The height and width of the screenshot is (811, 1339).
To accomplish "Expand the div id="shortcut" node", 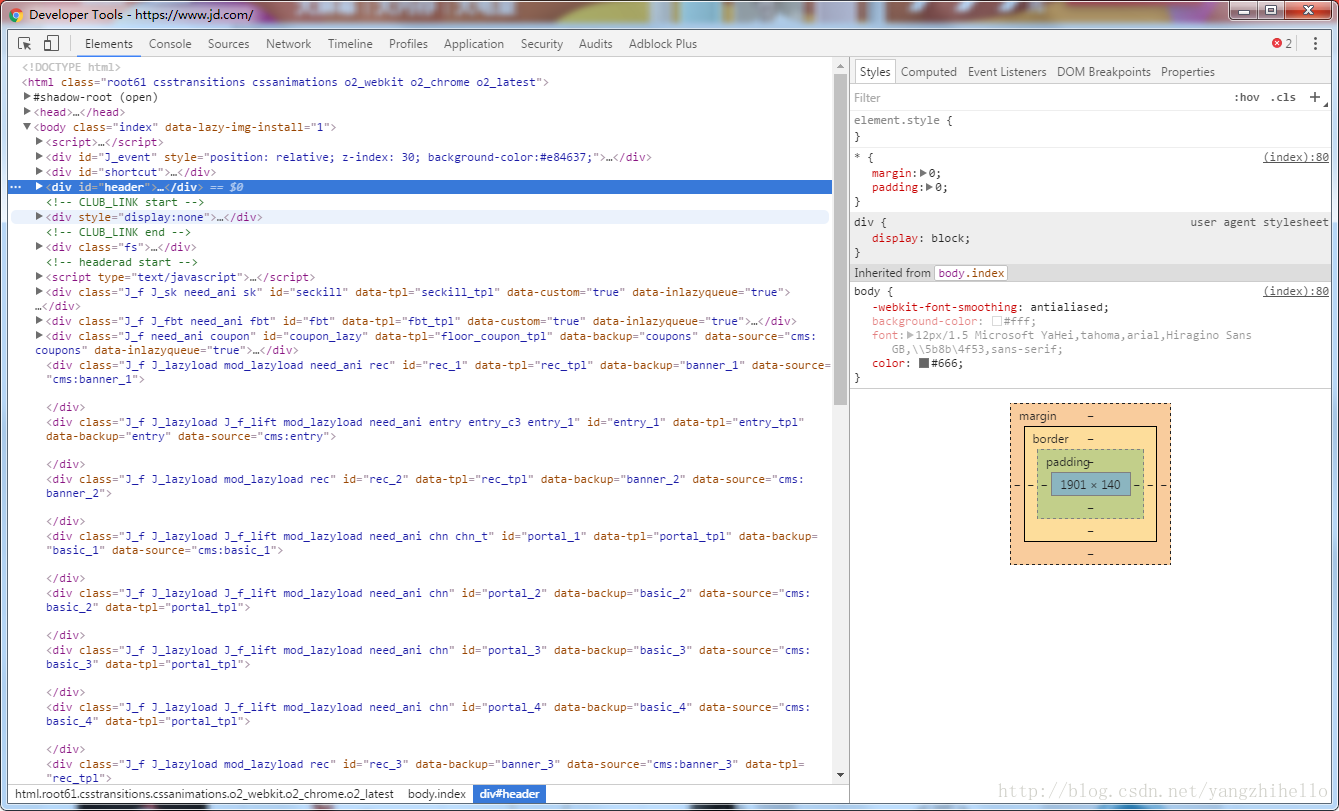I will [x=39, y=172].
